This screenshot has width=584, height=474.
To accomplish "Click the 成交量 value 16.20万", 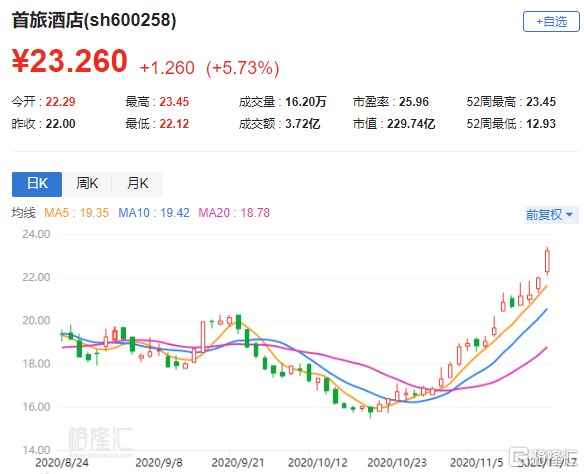I will [306, 102].
